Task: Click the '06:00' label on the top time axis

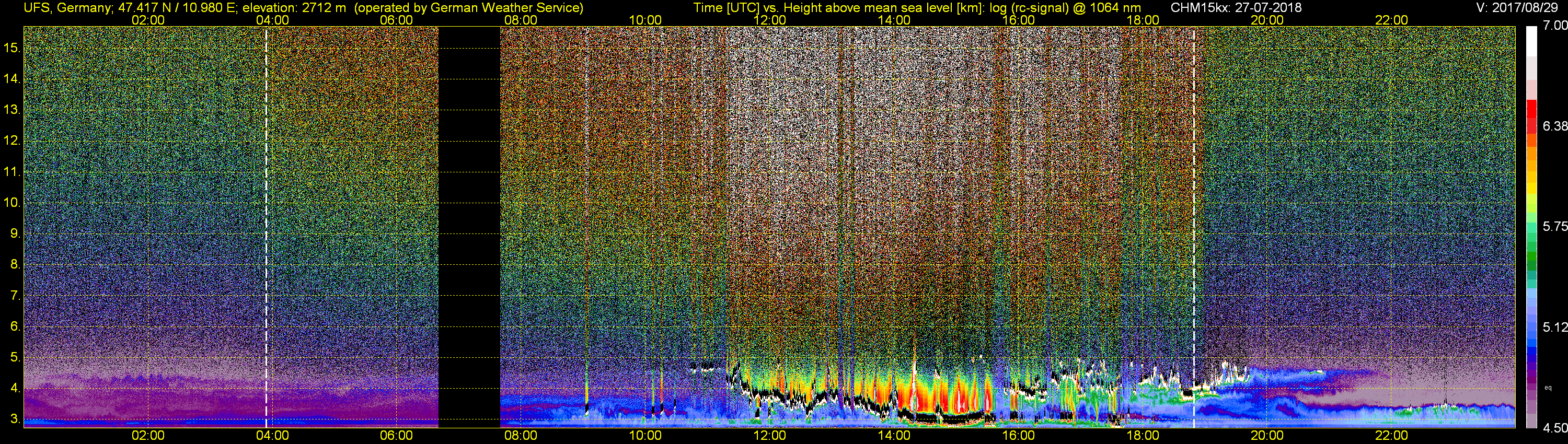Action: (x=396, y=20)
